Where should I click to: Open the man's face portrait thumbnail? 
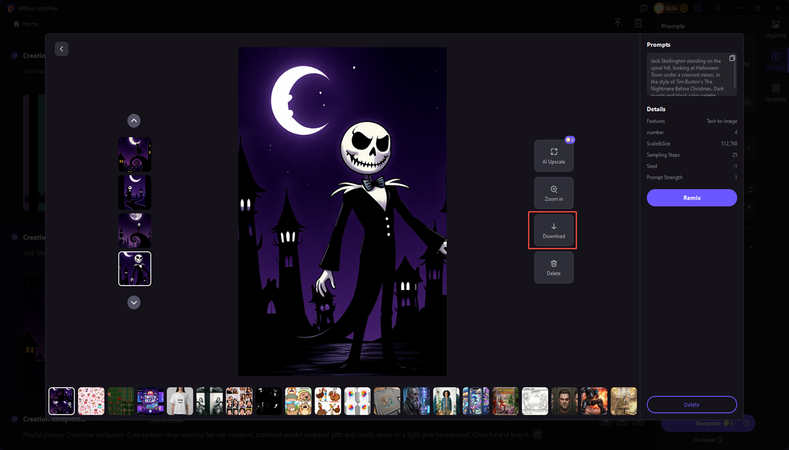click(565, 401)
